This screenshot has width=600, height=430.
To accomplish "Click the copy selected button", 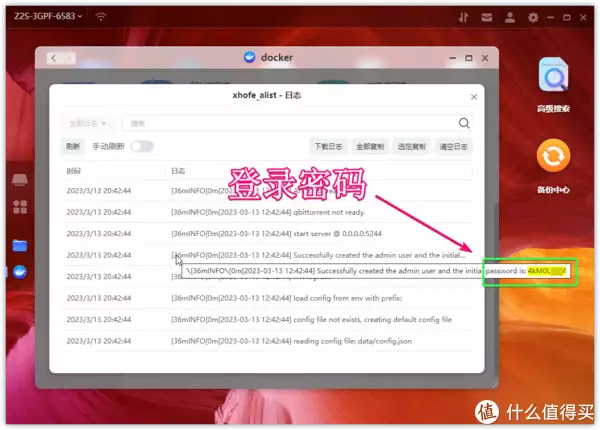I will (412, 147).
